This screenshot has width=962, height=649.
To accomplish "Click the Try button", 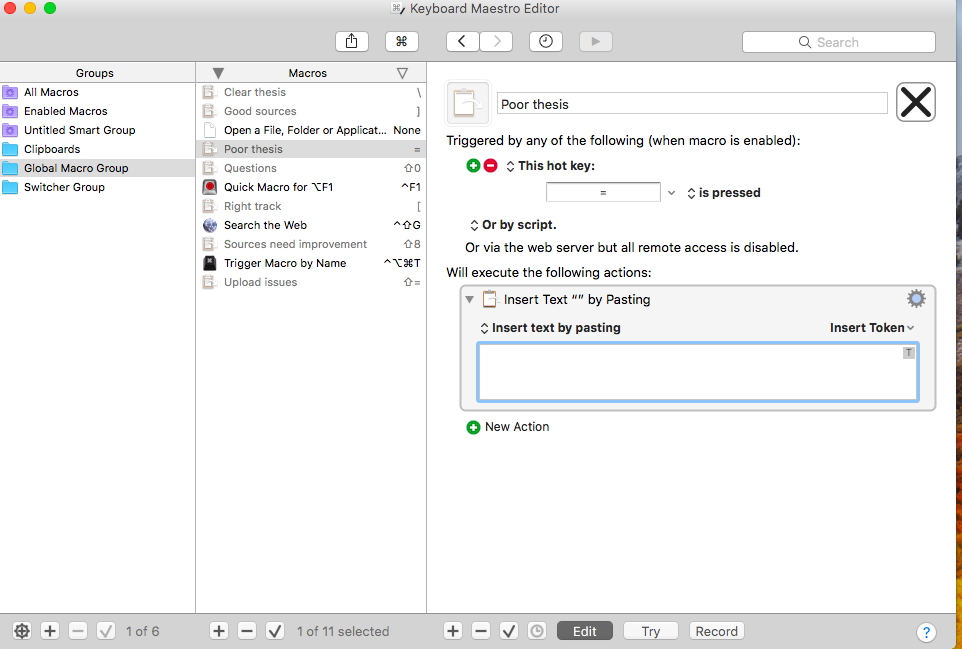I will (x=651, y=631).
